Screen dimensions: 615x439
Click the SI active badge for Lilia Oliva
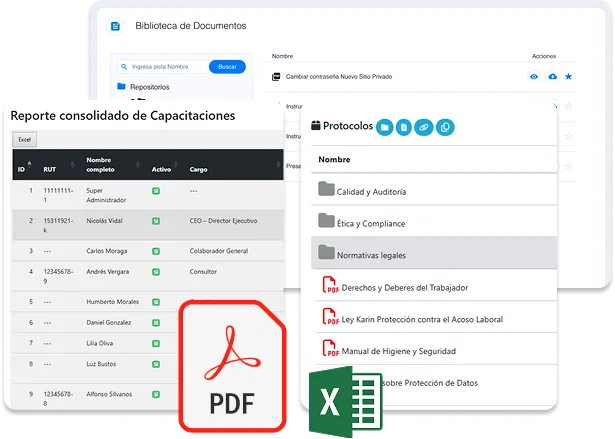click(x=156, y=344)
